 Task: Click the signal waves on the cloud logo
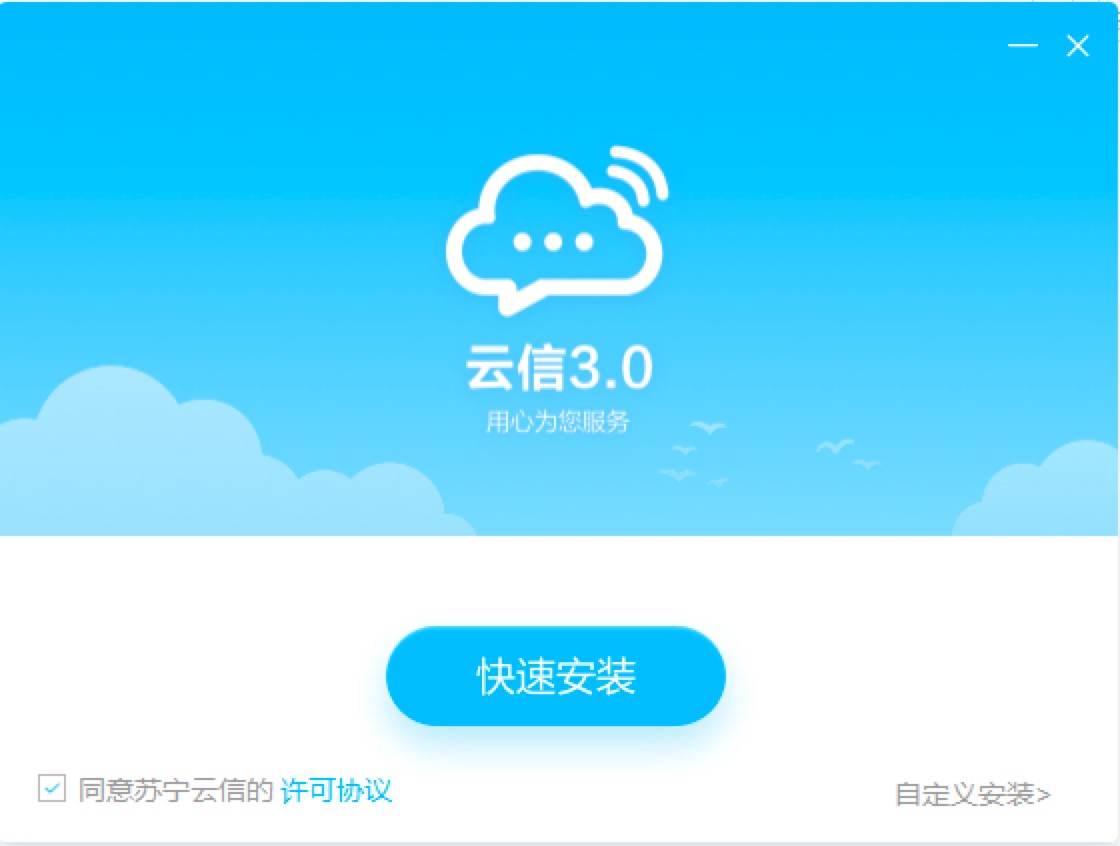(x=637, y=174)
